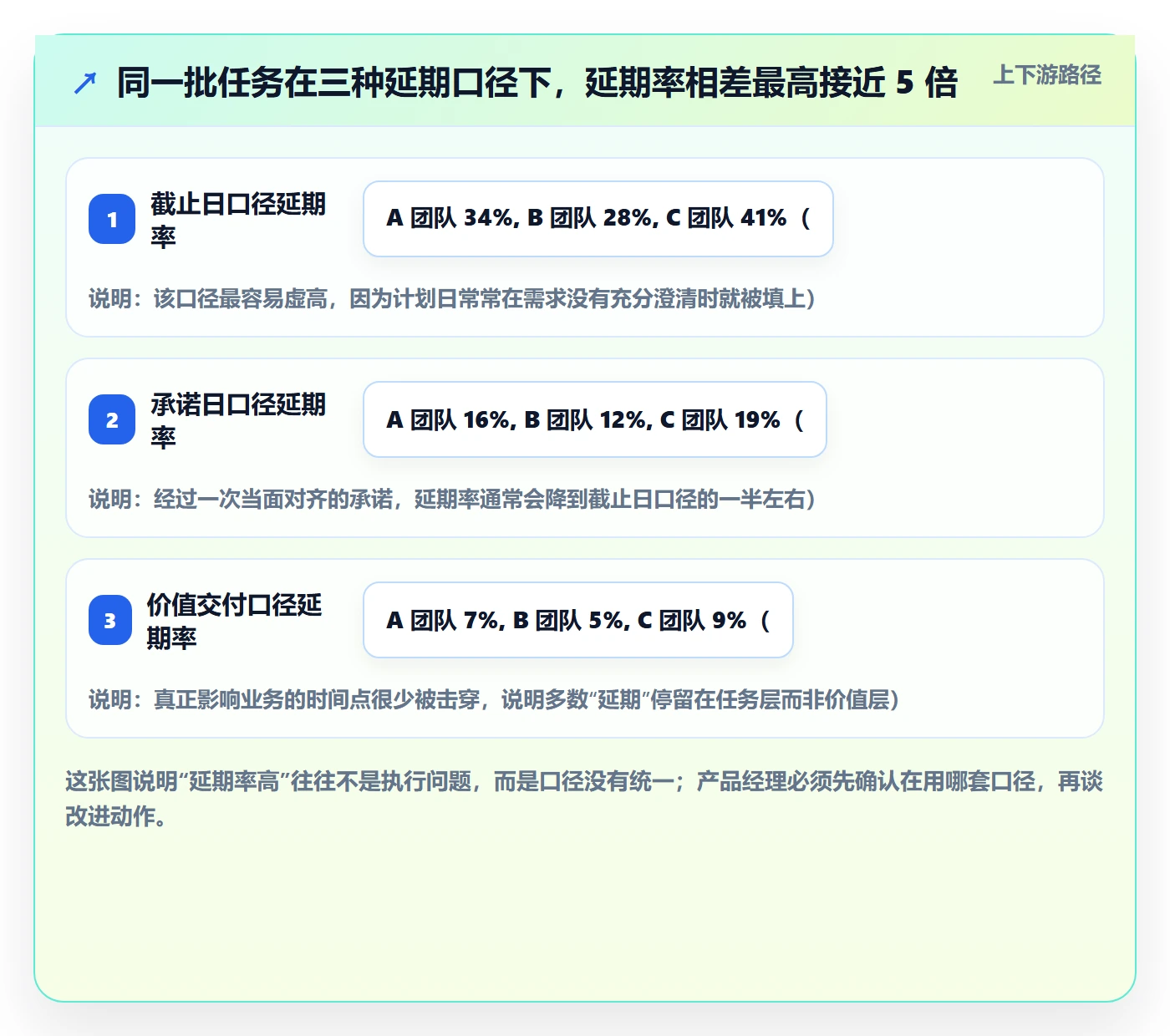
Task: Click the number 3 step badge
Action: (110, 620)
